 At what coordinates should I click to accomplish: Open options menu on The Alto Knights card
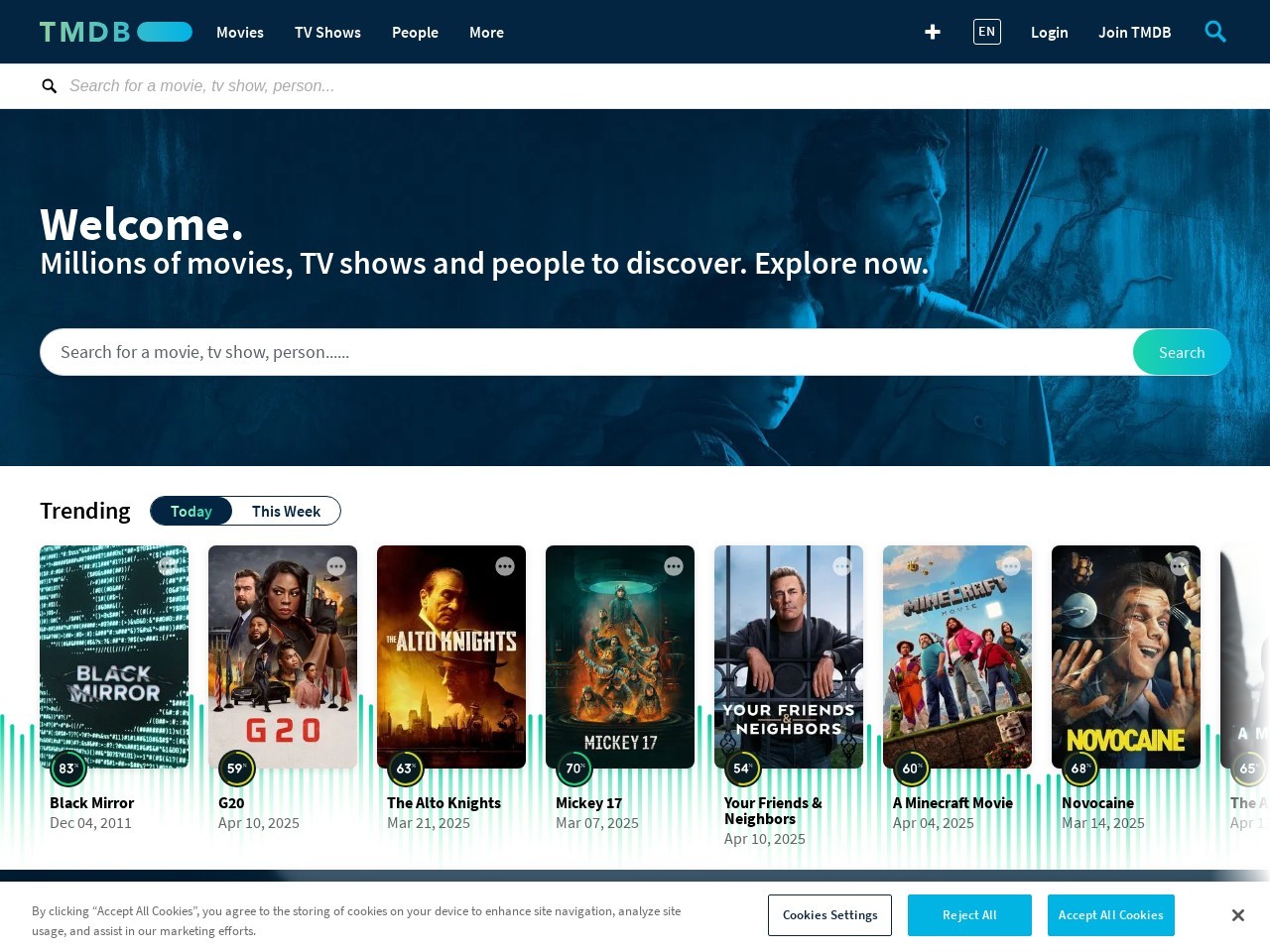point(505,566)
